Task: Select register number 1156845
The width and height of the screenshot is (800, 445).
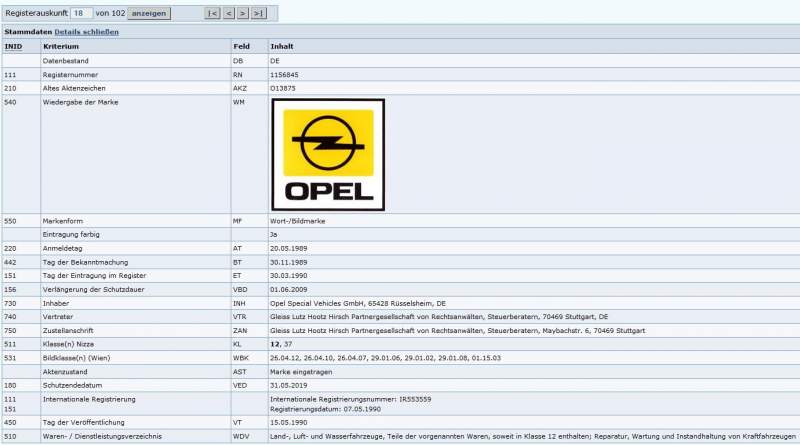Action: 284,75
